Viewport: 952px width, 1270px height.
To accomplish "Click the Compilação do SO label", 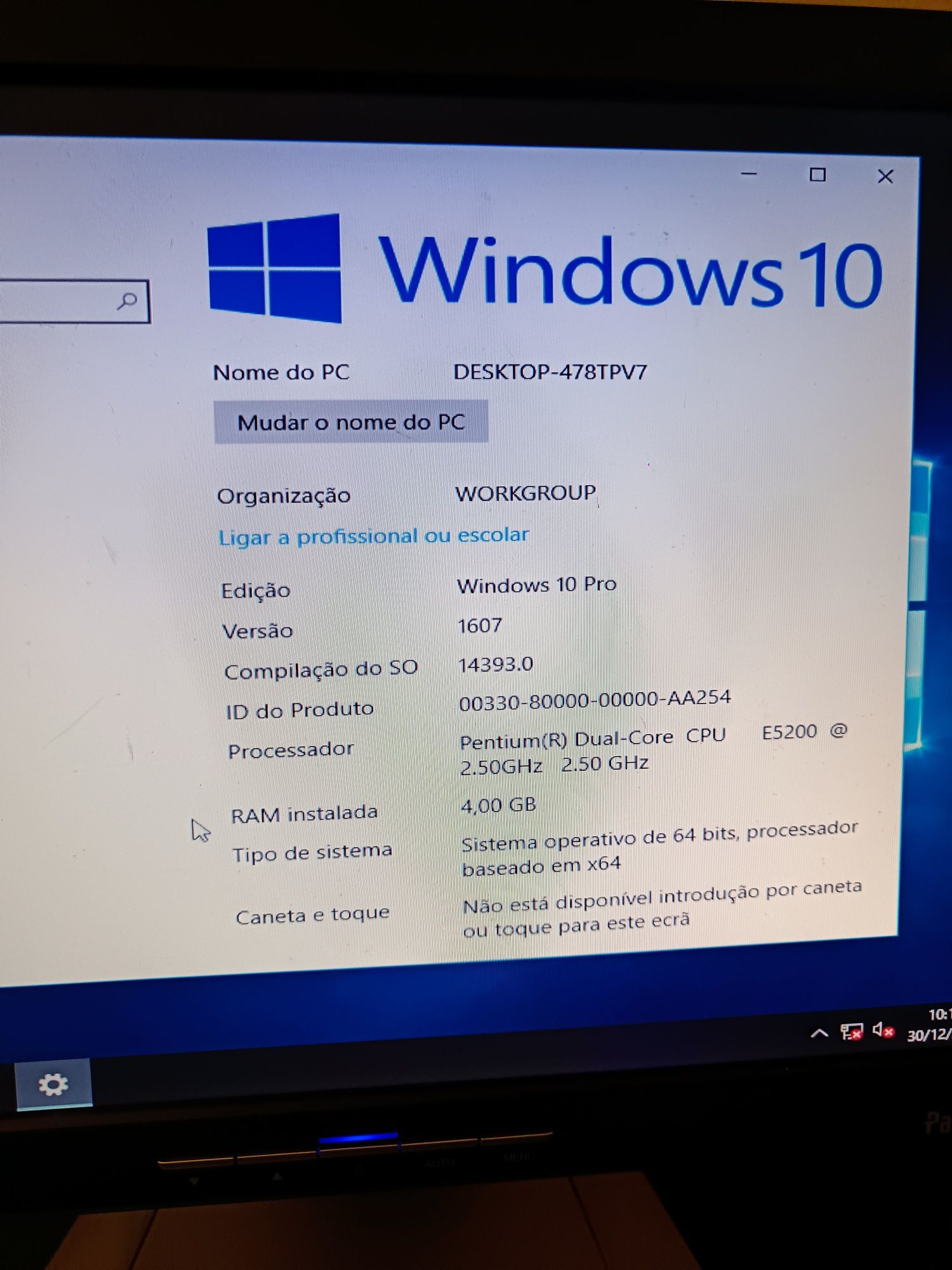I will (321, 670).
